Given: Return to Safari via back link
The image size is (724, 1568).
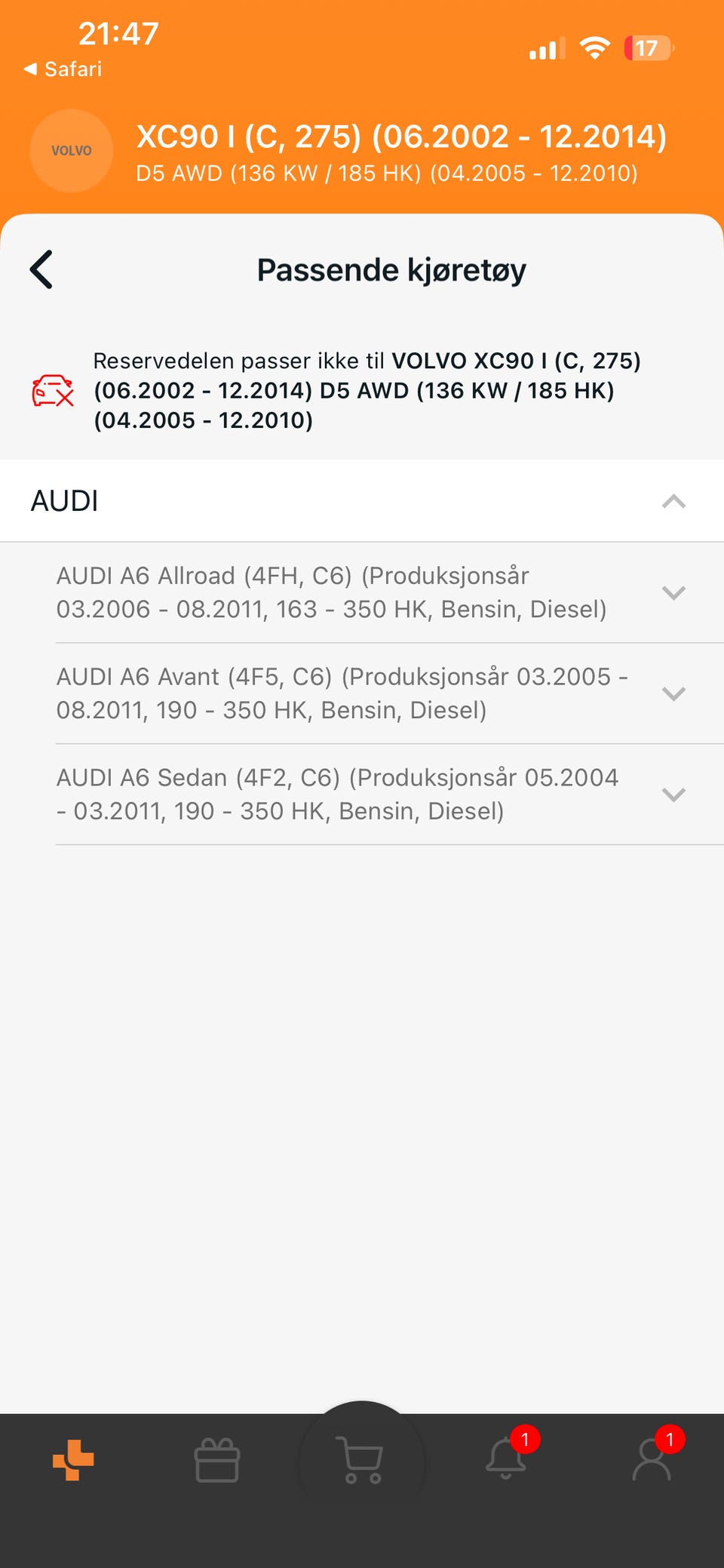Looking at the screenshot, I should point(63,69).
